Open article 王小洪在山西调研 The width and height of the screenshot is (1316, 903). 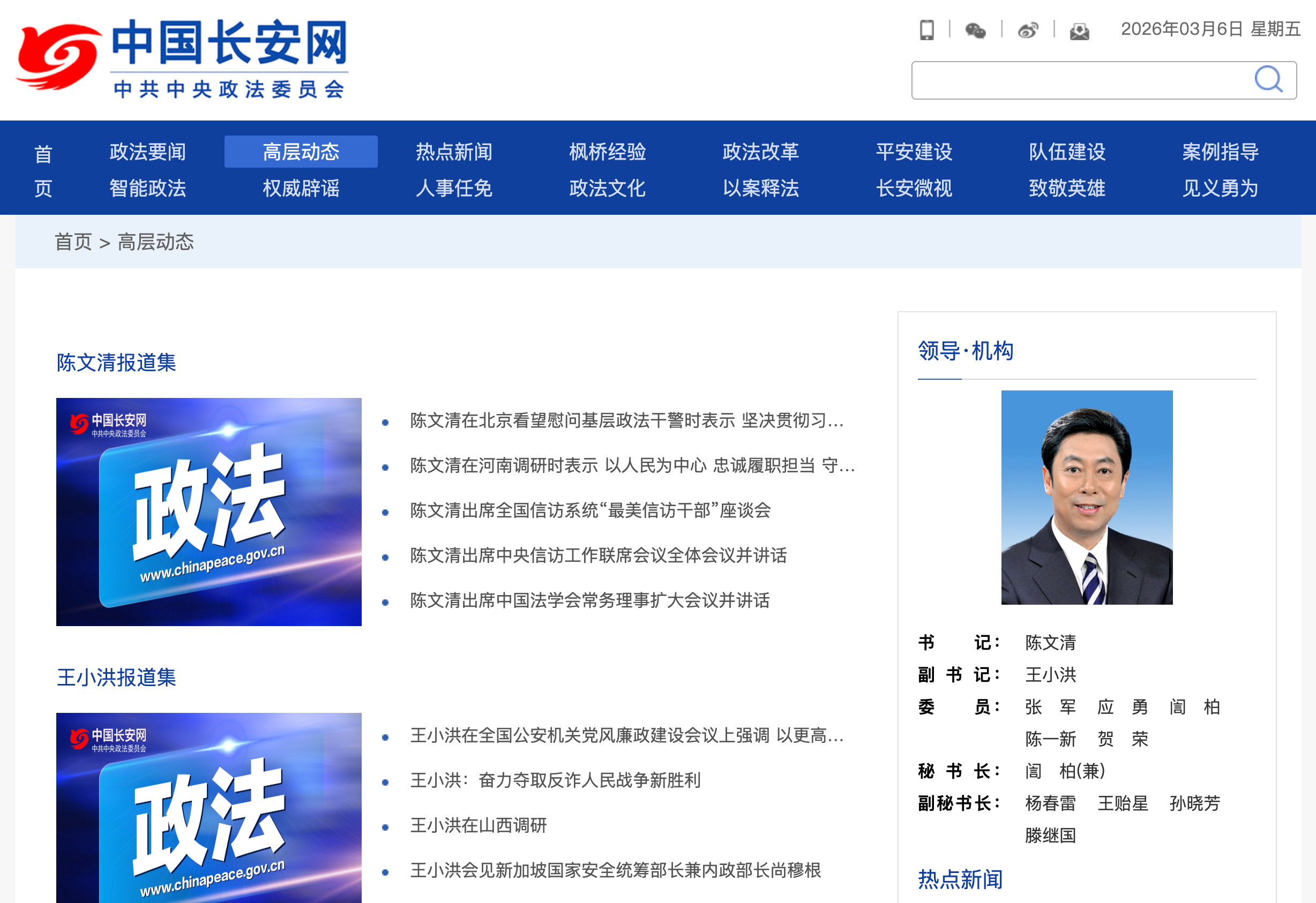[478, 825]
